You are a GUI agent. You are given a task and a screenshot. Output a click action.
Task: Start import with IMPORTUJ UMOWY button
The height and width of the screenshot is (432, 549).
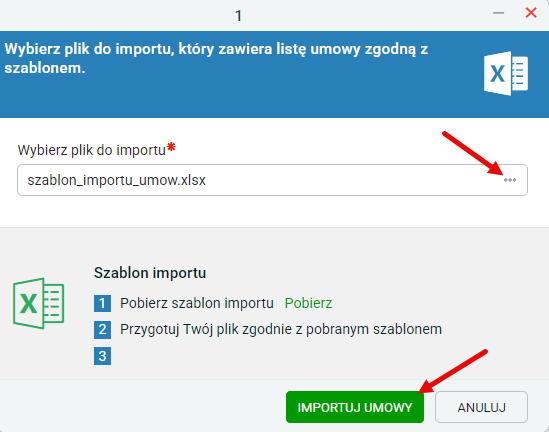[355, 407]
